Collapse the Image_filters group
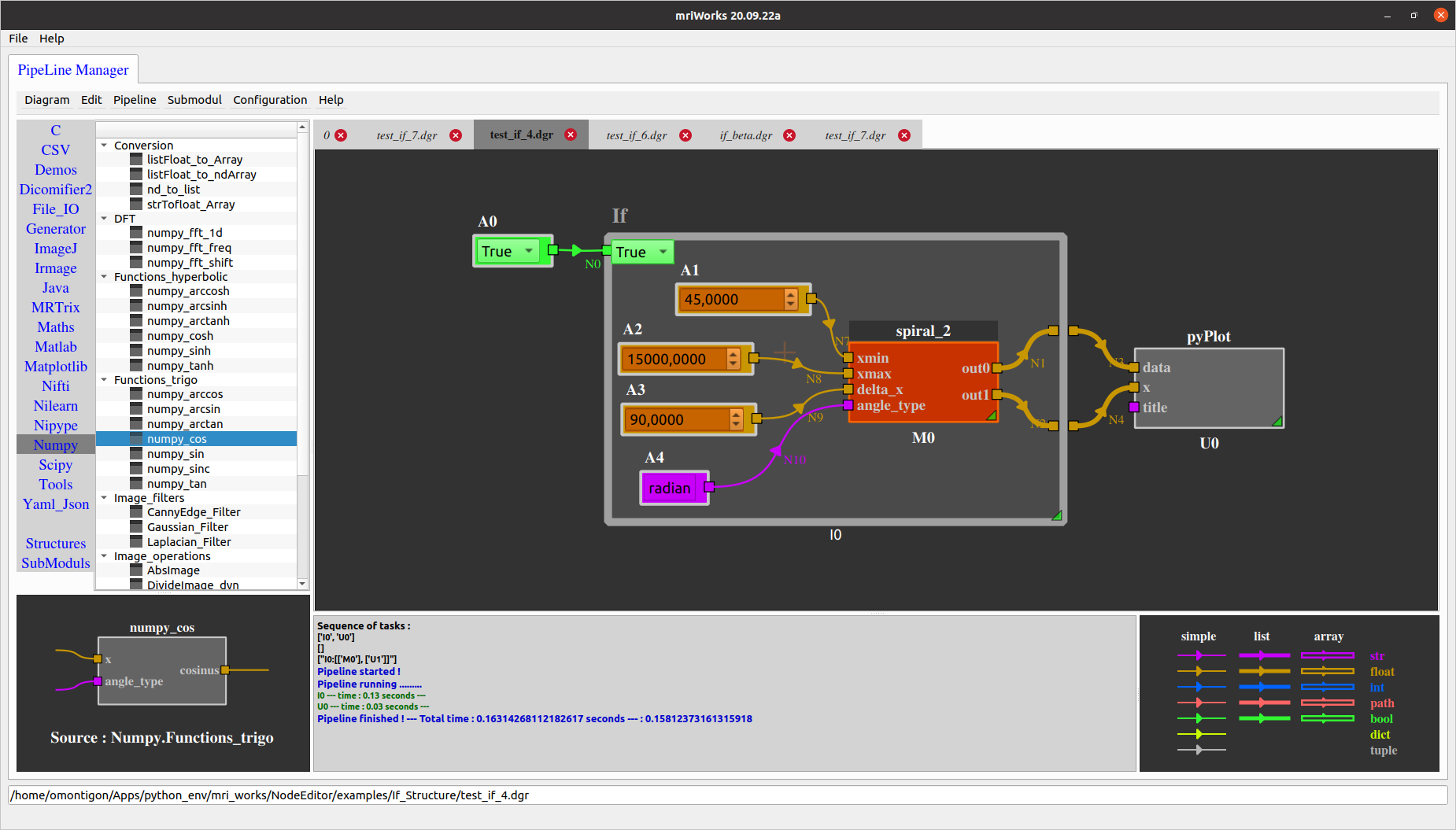This screenshot has height=830, width=1456. (x=104, y=497)
